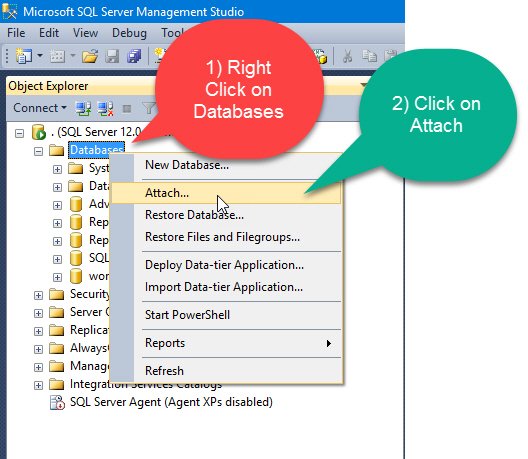Viewport: 528px width, 459px height.
Task: Expand the AlwaysOn node
Action: pos(38,350)
